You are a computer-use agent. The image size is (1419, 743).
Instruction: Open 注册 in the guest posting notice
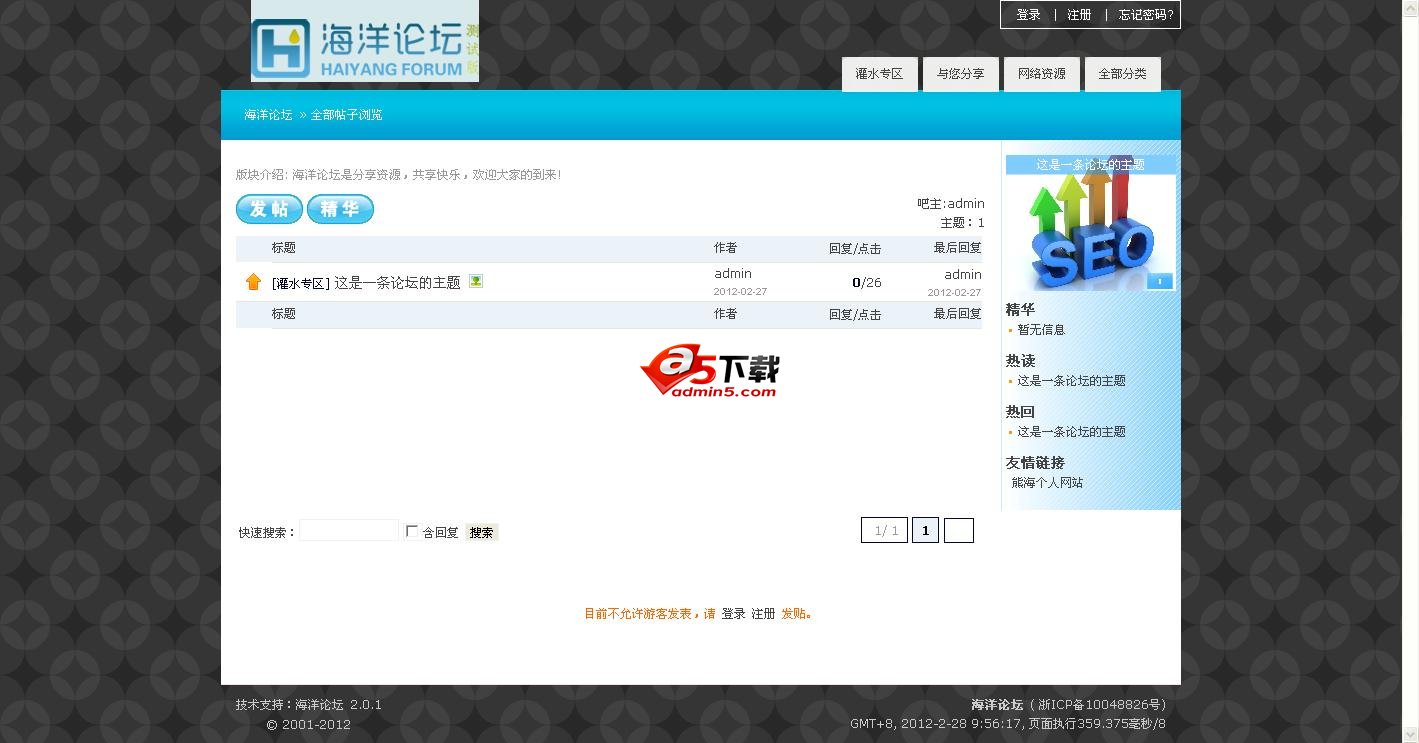pyautogui.click(x=763, y=614)
